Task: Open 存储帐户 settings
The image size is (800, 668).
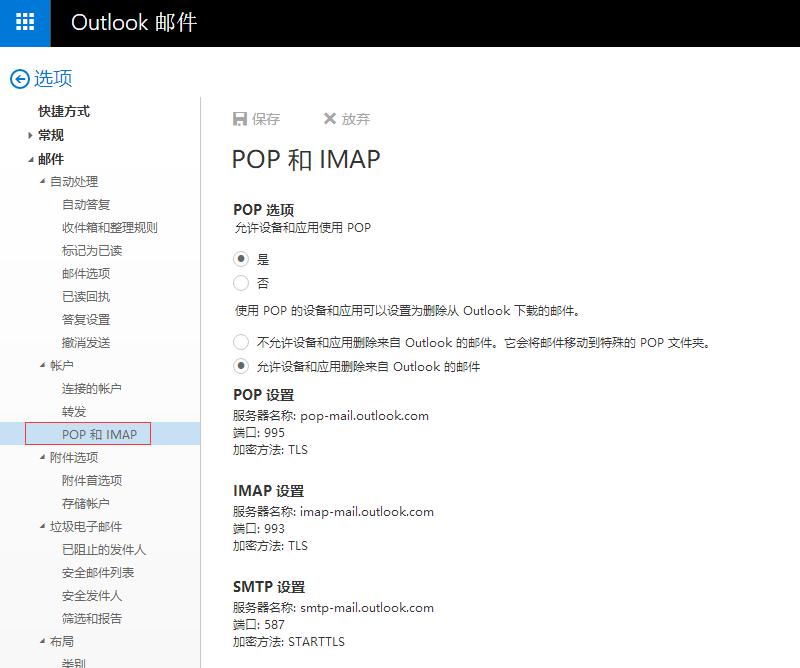Action: [86, 503]
